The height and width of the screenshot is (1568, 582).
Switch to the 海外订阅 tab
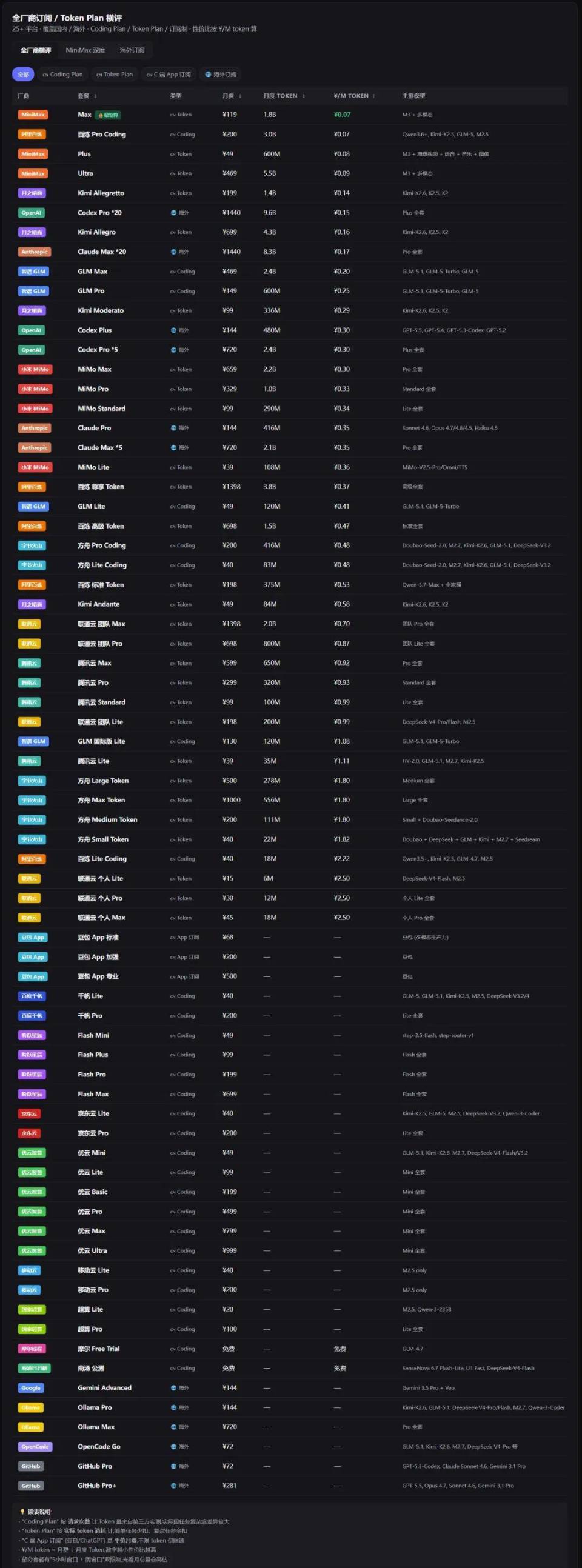132,50
